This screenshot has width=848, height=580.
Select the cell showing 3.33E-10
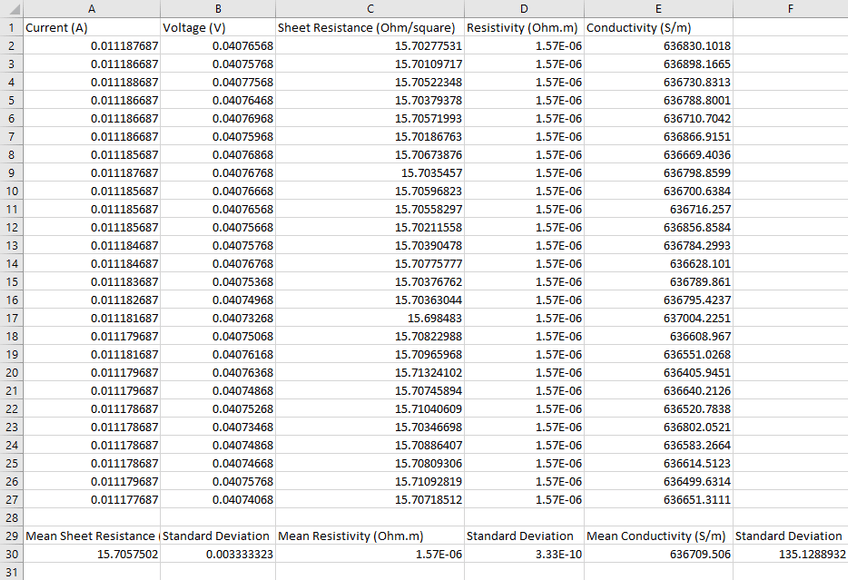(524, 554)
